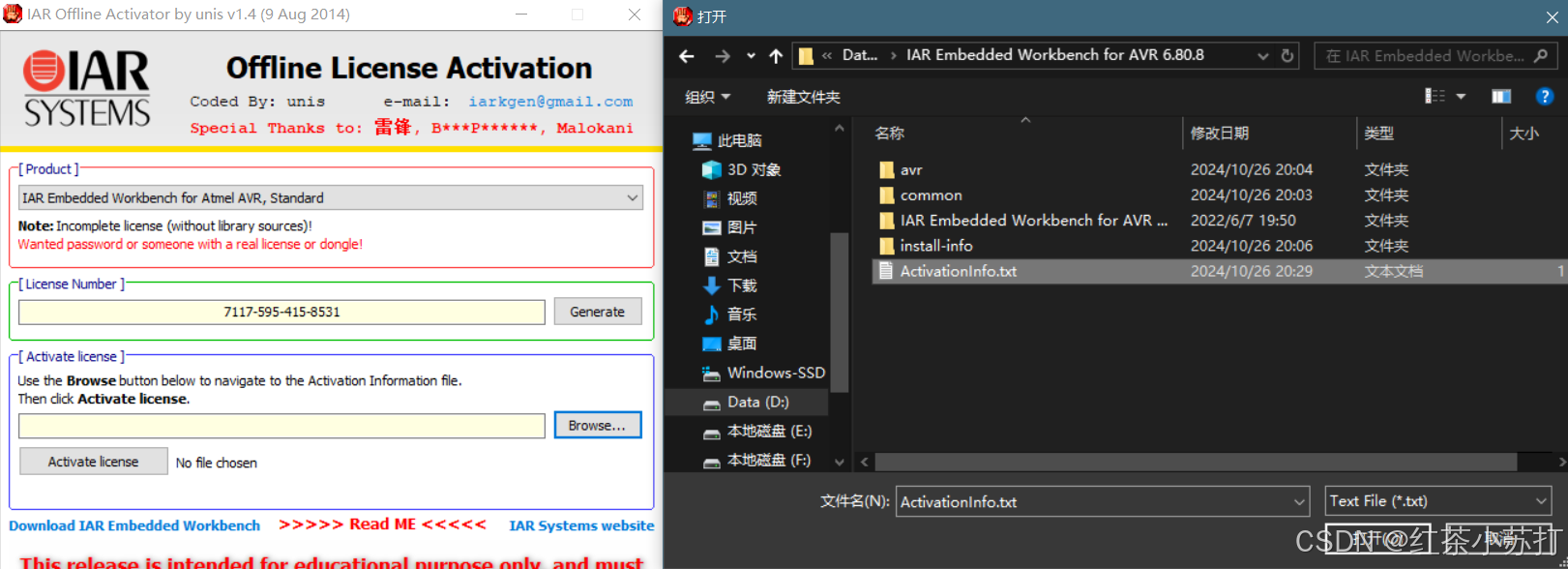Click the IAR Embedded Workbench for AVR 6.80.8 breadcrumb
The width and height of the screenshot is (1568, 569).
click(x=1054, y=55)
